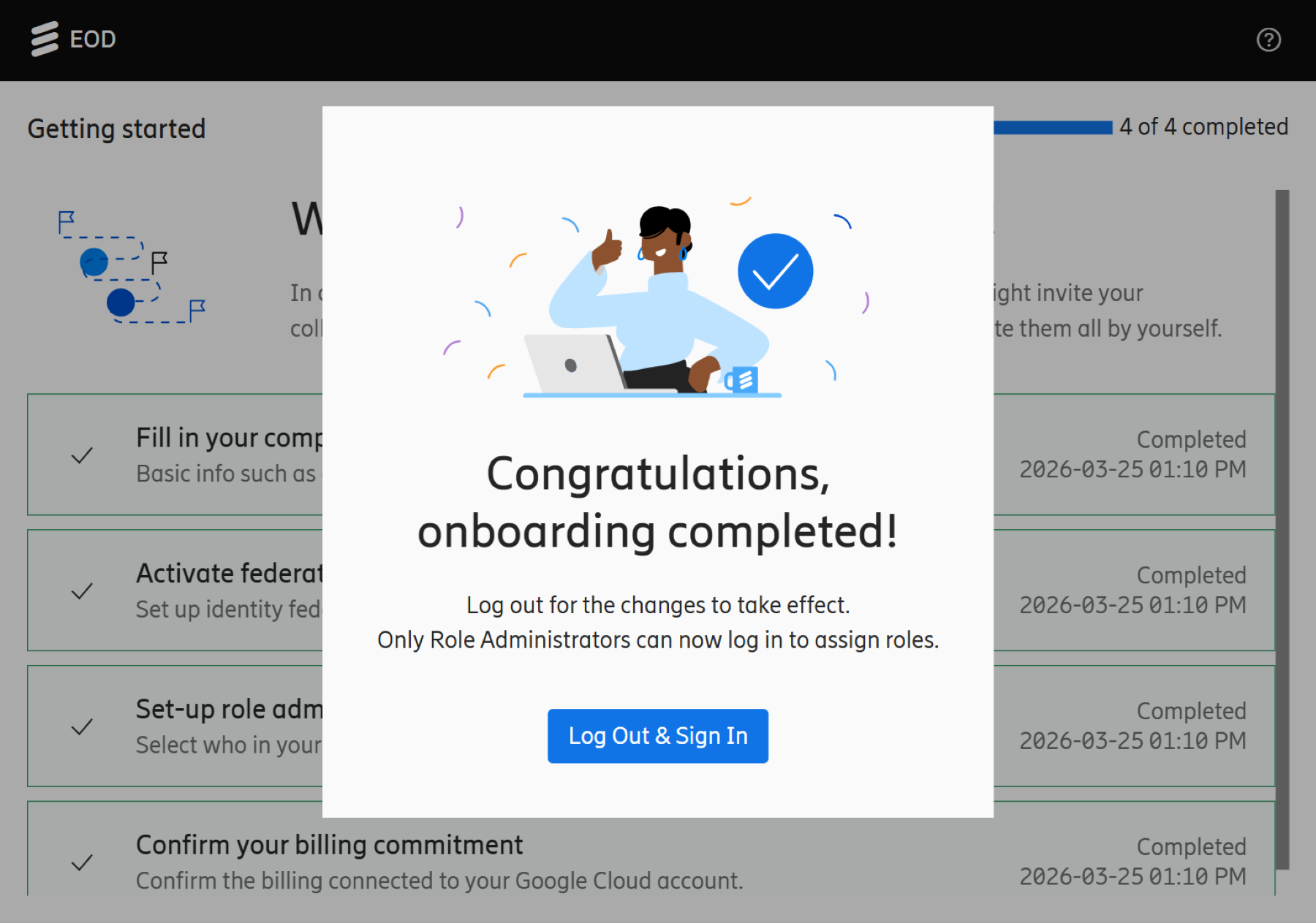Select the Getting started heading
This screenshot has width=1316, height=923.
point(116,129)
